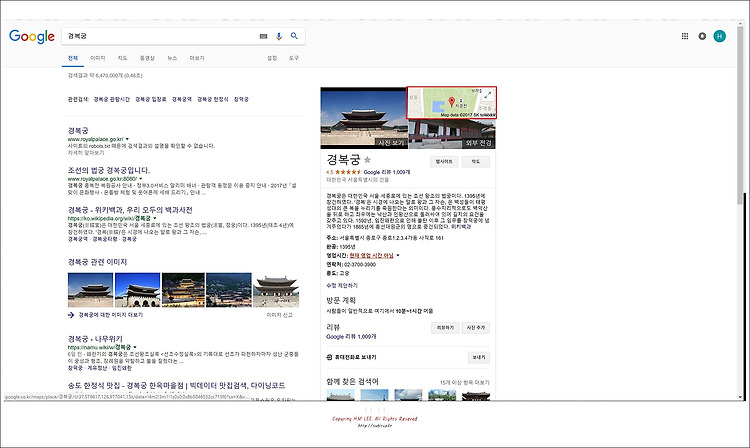This screenshot has width=750, height=448.
Task: Expand dropdown arrow next to www.royalpalace.go.kr/
Action: point(127,139)
